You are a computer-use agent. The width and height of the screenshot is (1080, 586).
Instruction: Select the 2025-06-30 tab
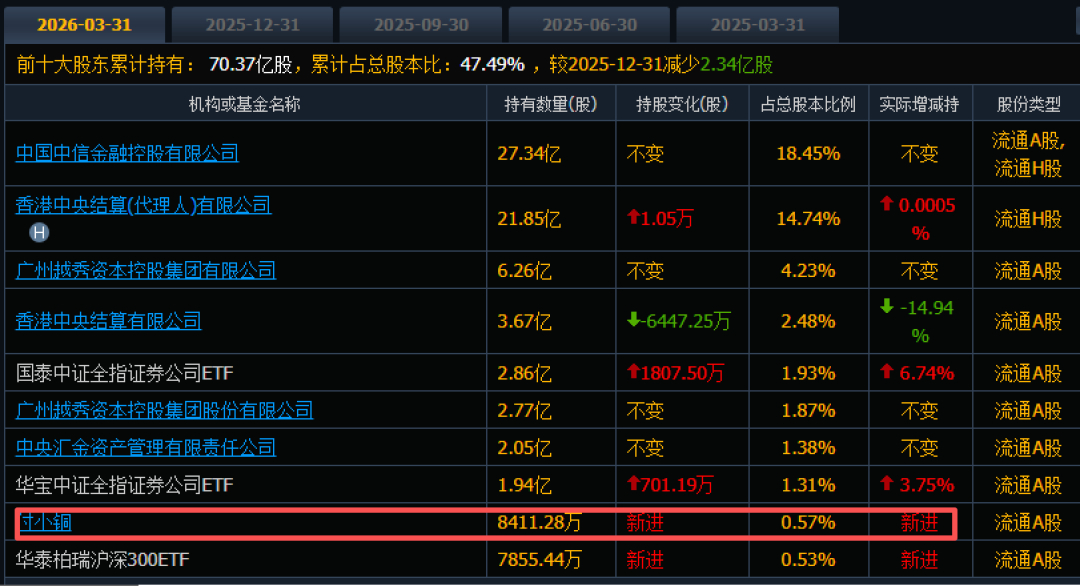coord(589,25)
